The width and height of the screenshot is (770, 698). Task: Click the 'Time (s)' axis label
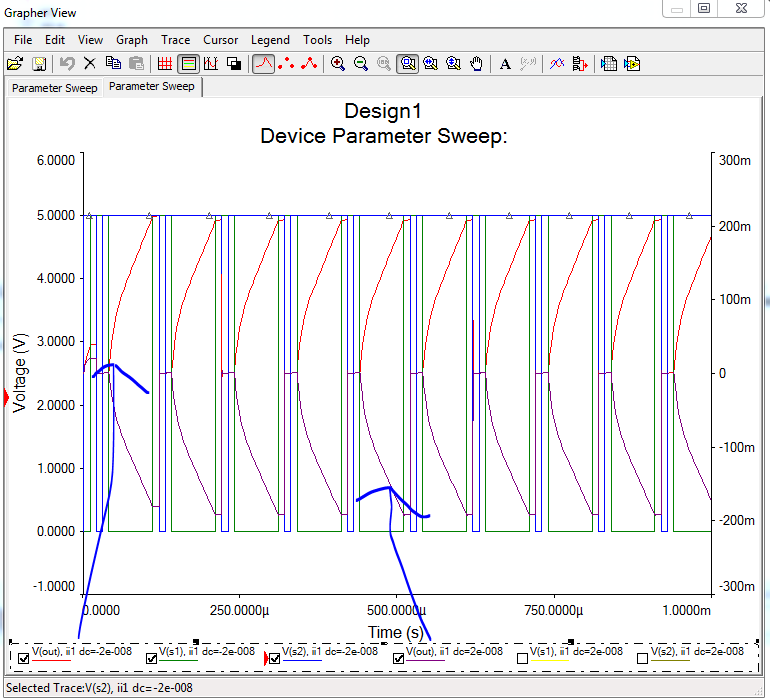tap(395, 632)
